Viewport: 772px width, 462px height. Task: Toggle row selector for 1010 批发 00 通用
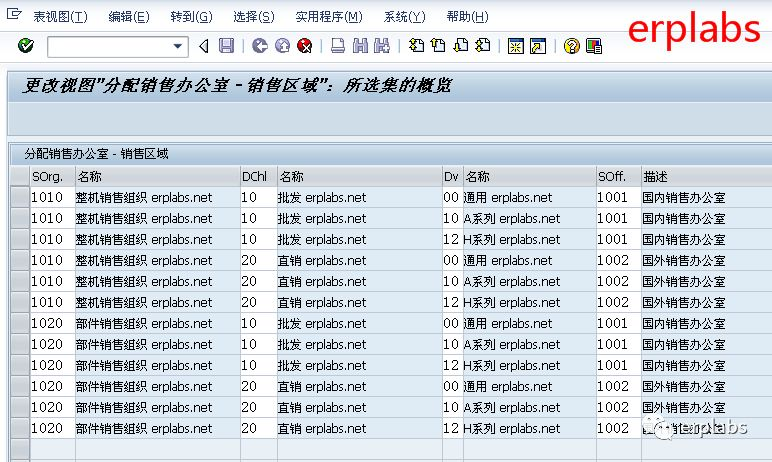tap(20, 198)
